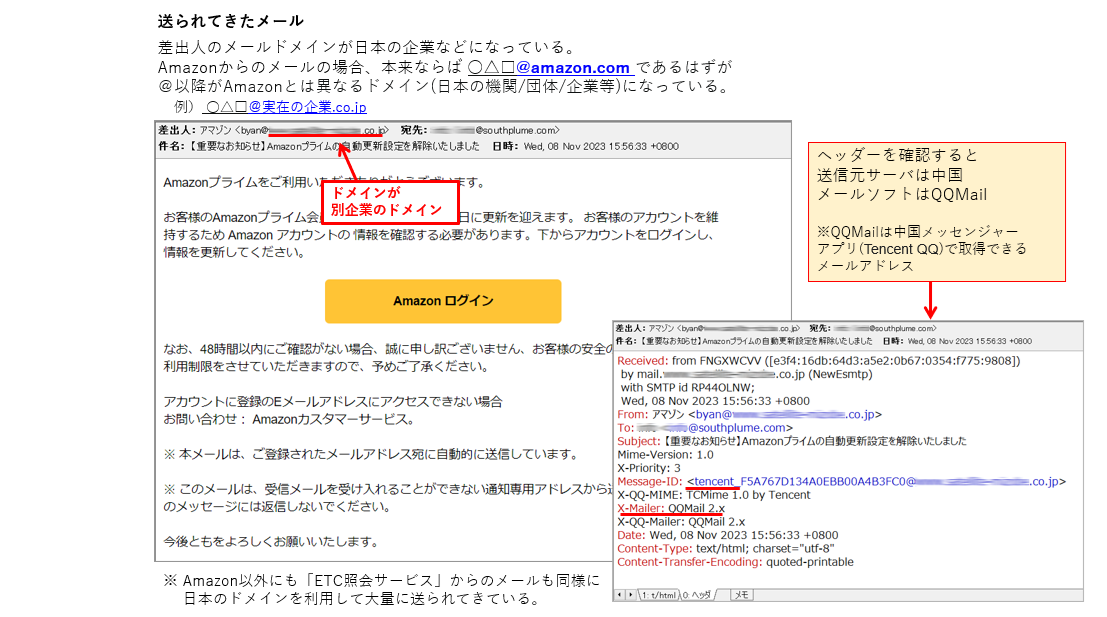This screenshot has height=617, width=1107.
Task: Click the Subject: line in header source
Action: click(x=792, y=441)
